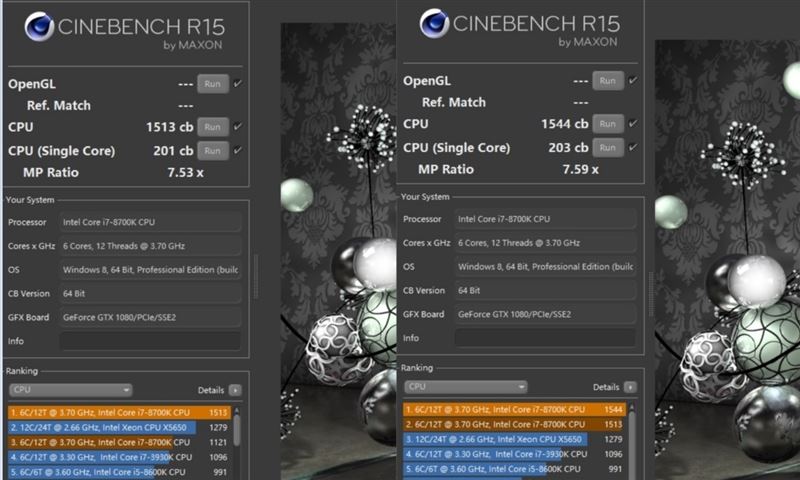The height and width of the screenshot is (480, 800).
Task: Click the Info text field in the right window
Action: click(545, 338)
